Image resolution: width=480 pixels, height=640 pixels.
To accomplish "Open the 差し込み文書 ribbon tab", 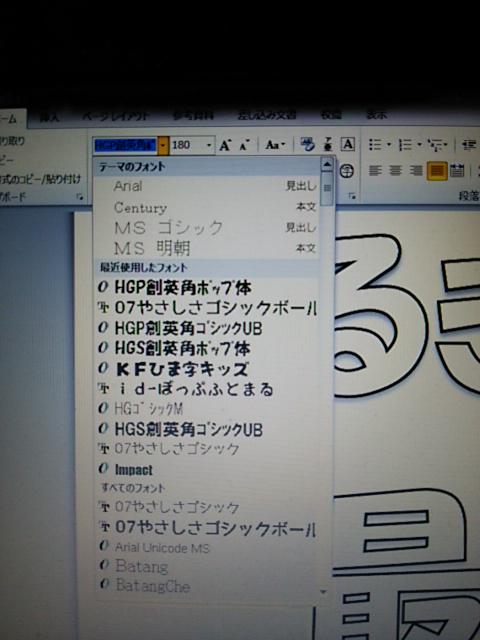I will point(267,116).
